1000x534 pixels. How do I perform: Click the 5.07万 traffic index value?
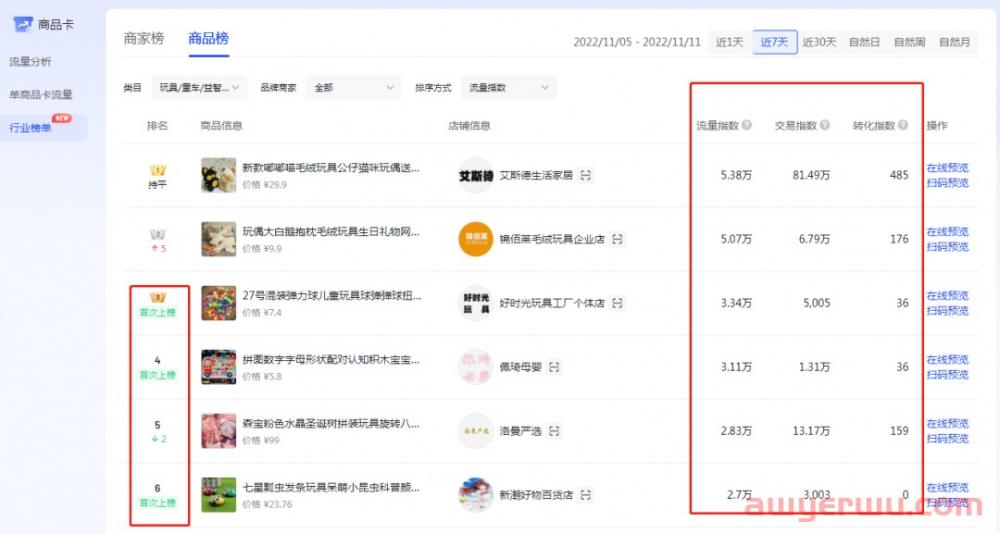736,239
